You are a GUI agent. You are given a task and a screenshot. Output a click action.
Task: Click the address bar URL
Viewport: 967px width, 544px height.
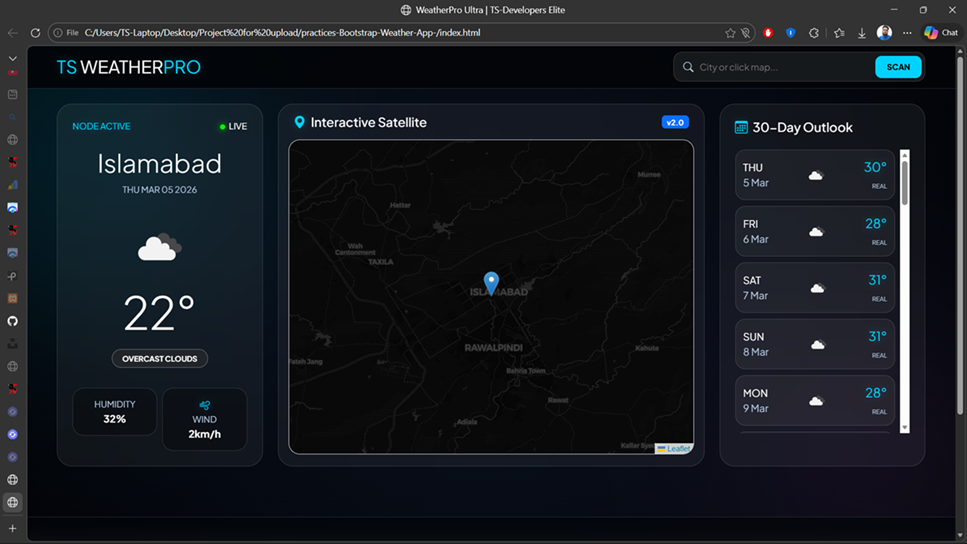click(x=282, y=33)
